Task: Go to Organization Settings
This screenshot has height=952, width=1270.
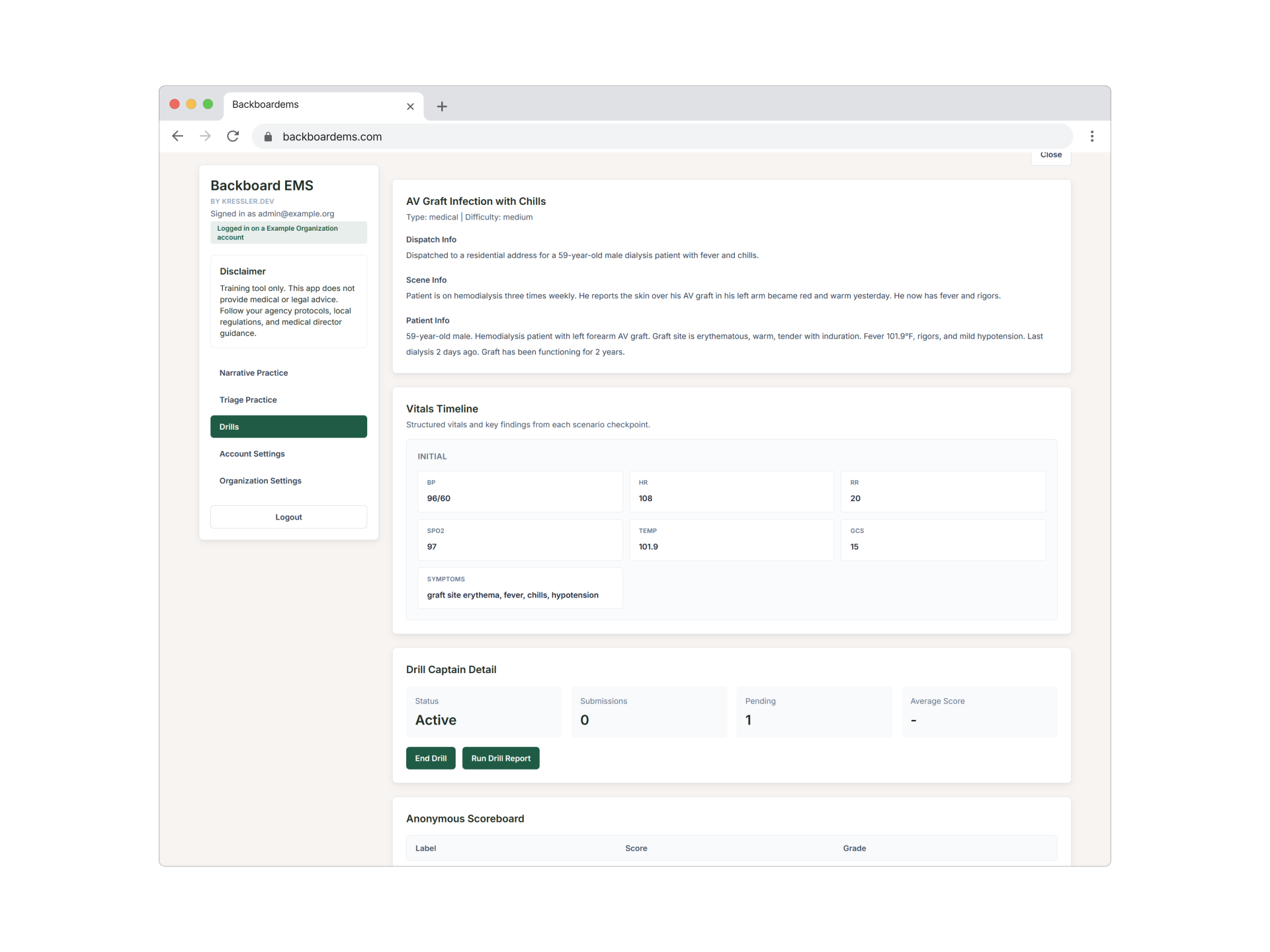Action: [288, 481]
